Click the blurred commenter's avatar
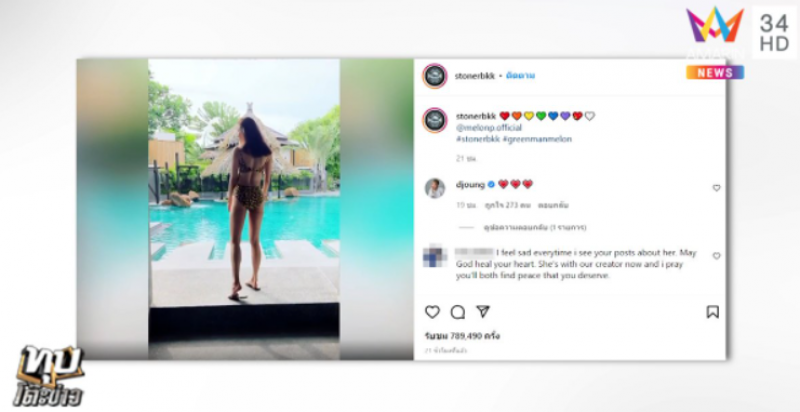Image resolution: width=800 pixels, height=412 pixels. [x=435, y=256]
